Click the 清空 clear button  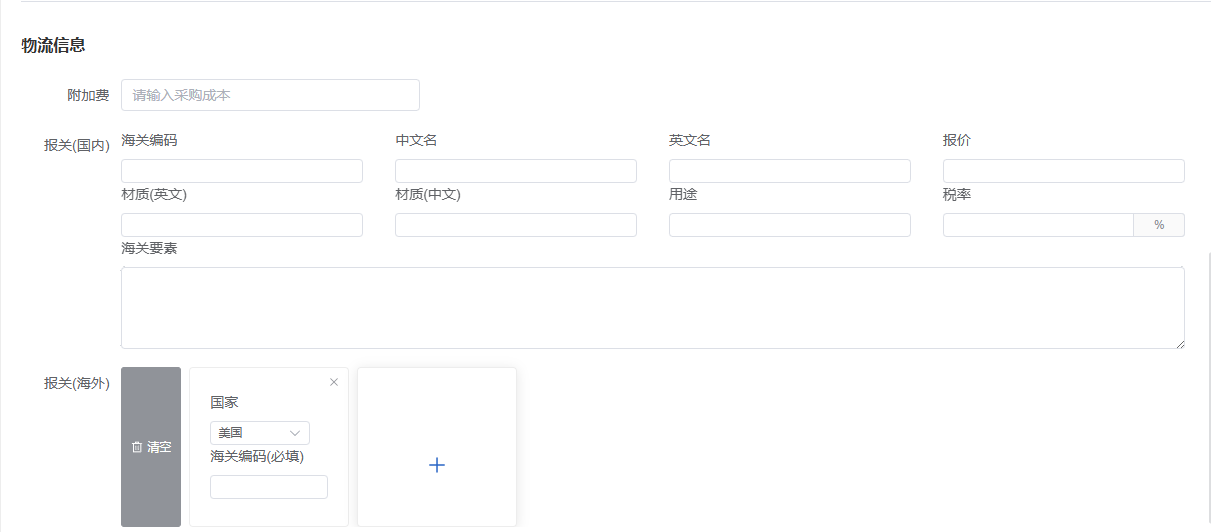[x=151, y=447]
